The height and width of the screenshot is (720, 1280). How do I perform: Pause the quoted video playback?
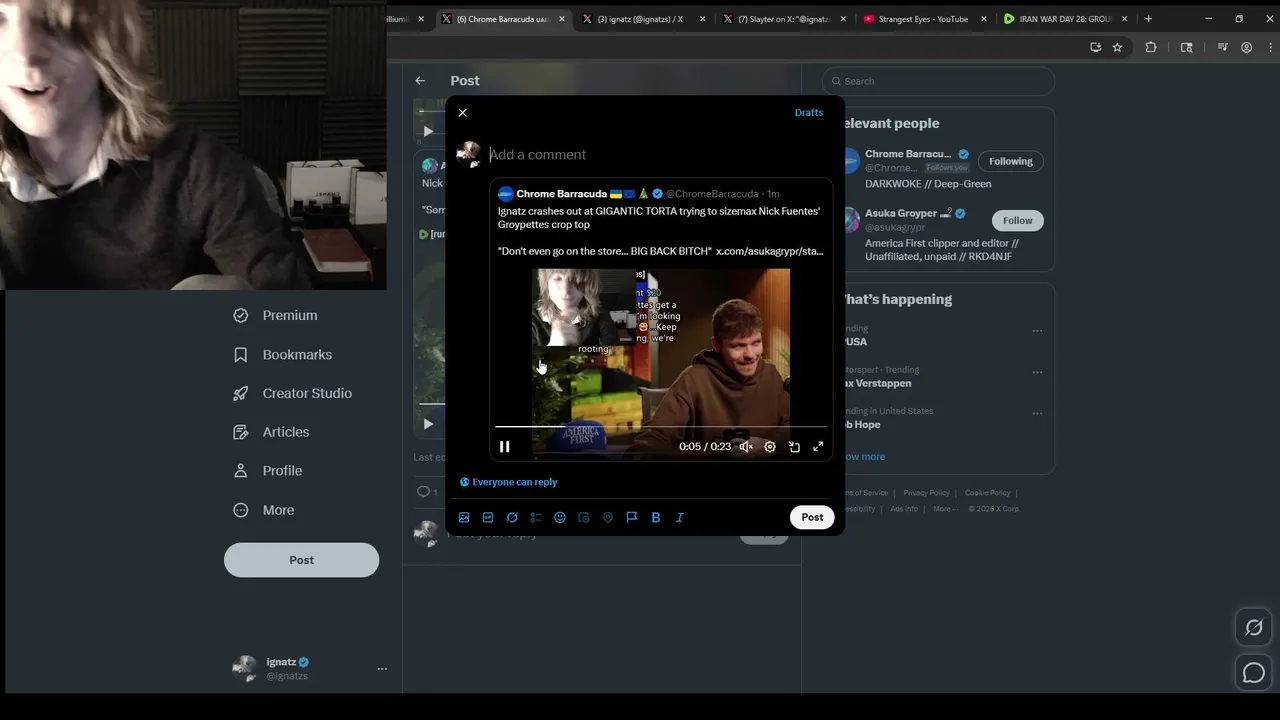tap(505, 447)
